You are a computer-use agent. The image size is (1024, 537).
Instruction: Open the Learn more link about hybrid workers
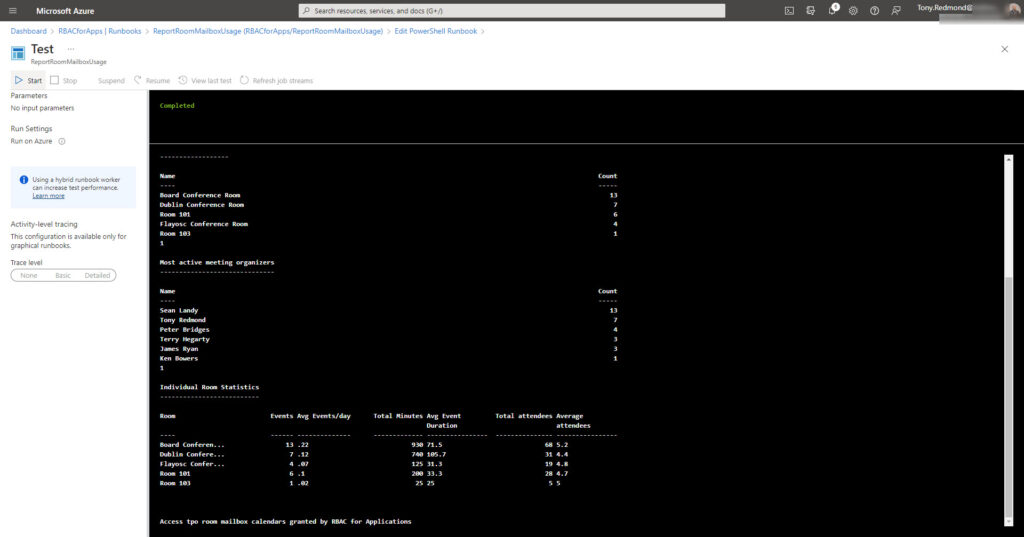[48, 195]
